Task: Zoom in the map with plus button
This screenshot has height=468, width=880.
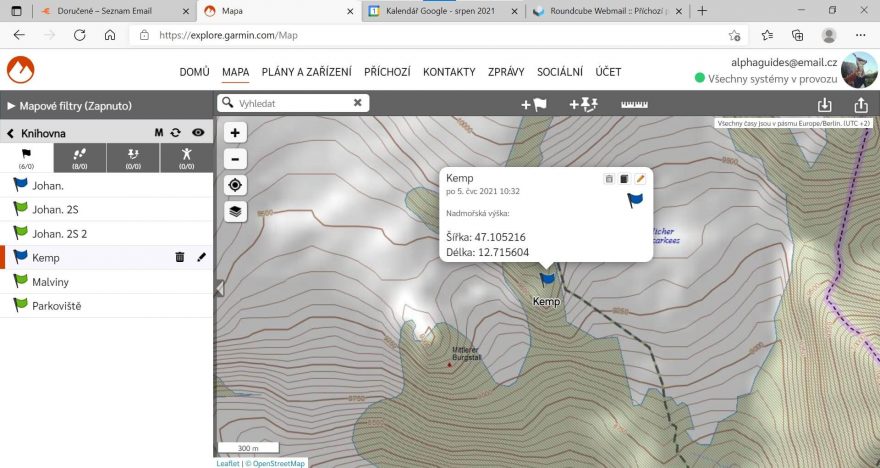Action: point(234,133)
